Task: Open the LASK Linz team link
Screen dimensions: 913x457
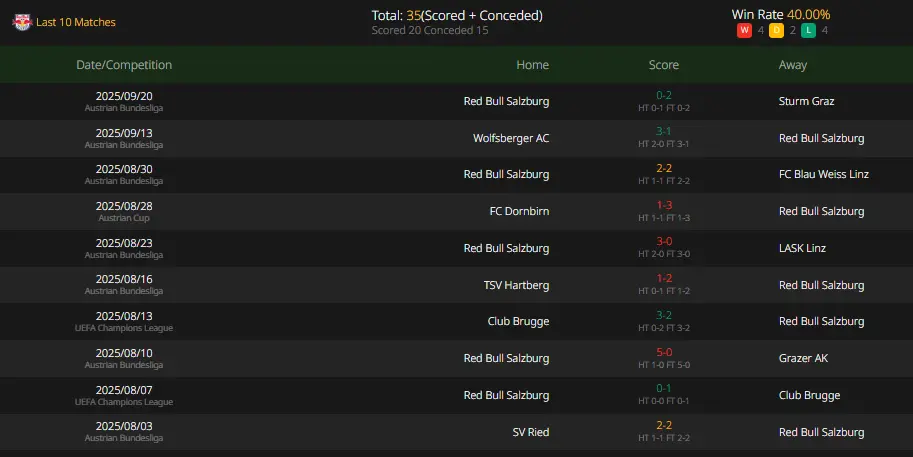Action: click(x=802, y=248)
